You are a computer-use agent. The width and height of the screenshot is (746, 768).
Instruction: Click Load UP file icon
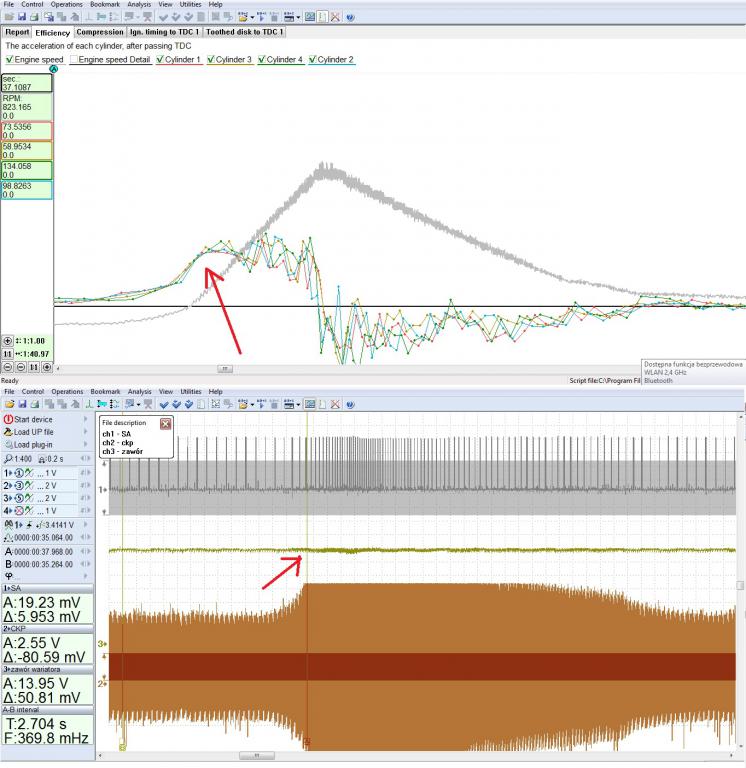coord(8,432)
